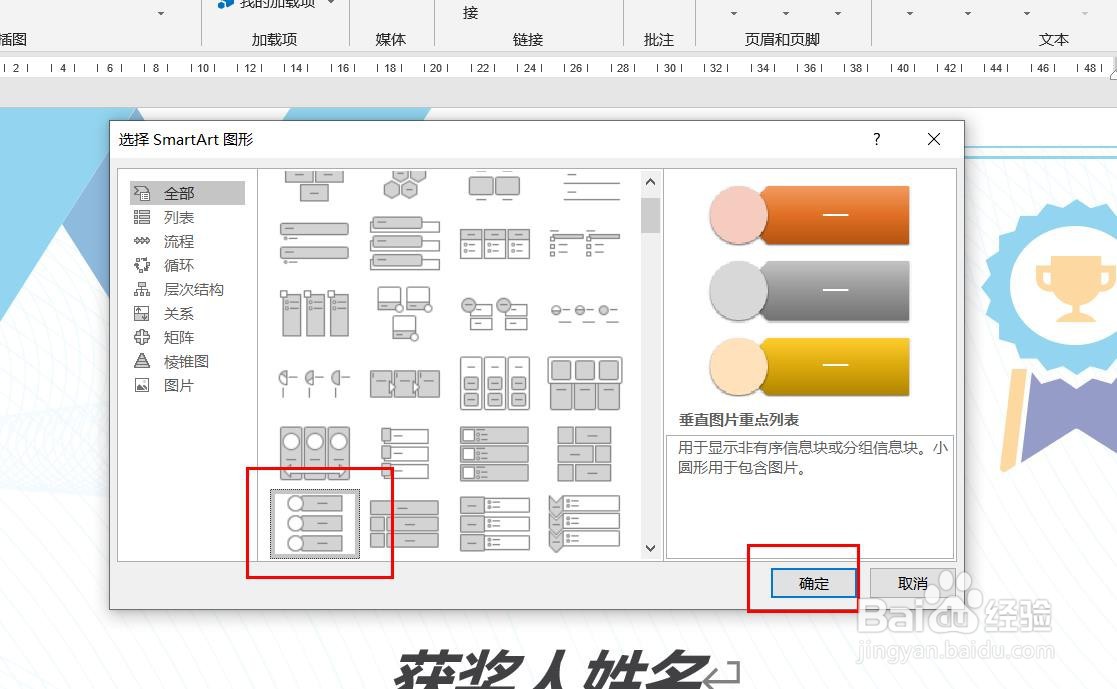Choose the framed three squares above three boxes layout
Viewport: 1117px width, 689px height.
coord(584,383)
